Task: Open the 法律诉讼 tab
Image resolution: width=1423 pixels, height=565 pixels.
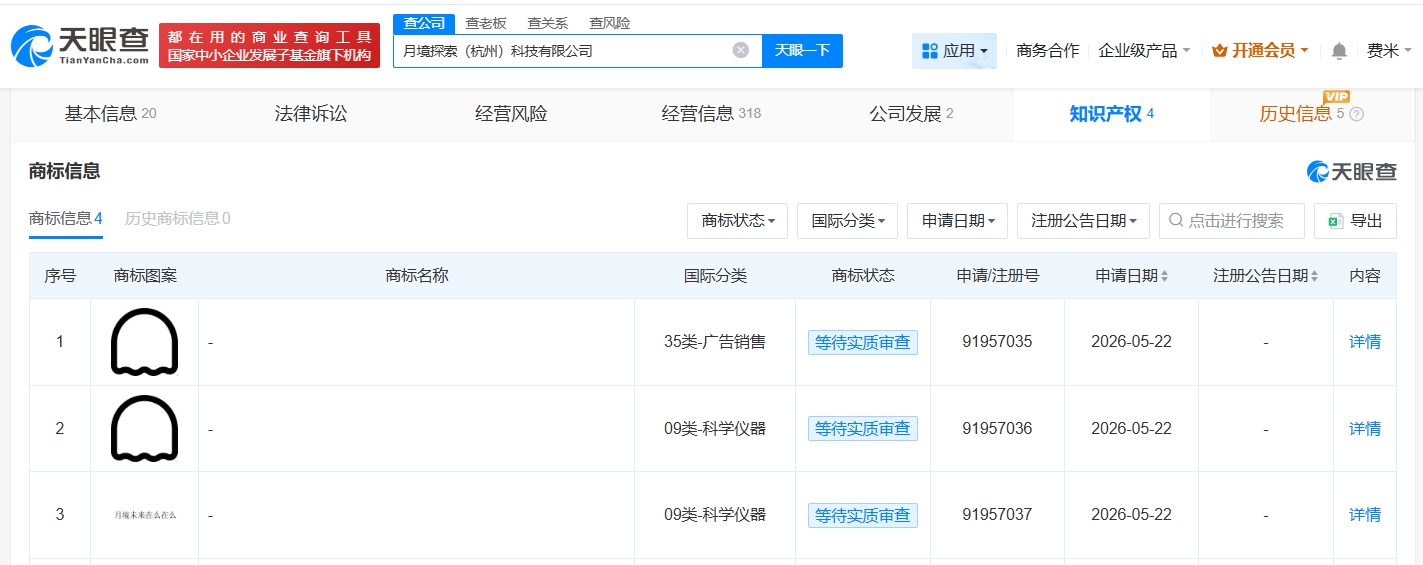Action: pyautogui.click(x=311, y=114)
